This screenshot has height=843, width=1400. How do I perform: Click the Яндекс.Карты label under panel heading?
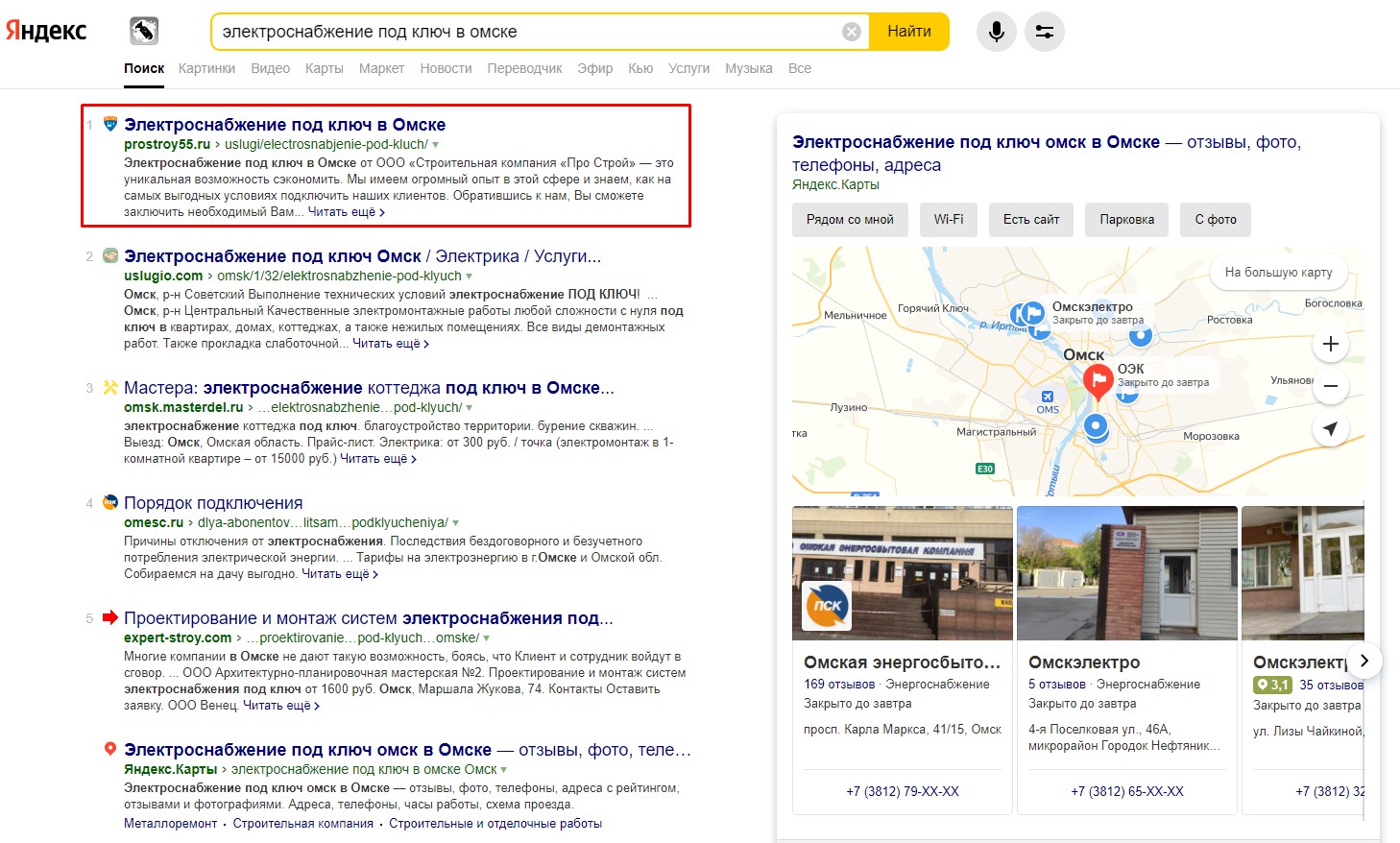coord(835,184)
